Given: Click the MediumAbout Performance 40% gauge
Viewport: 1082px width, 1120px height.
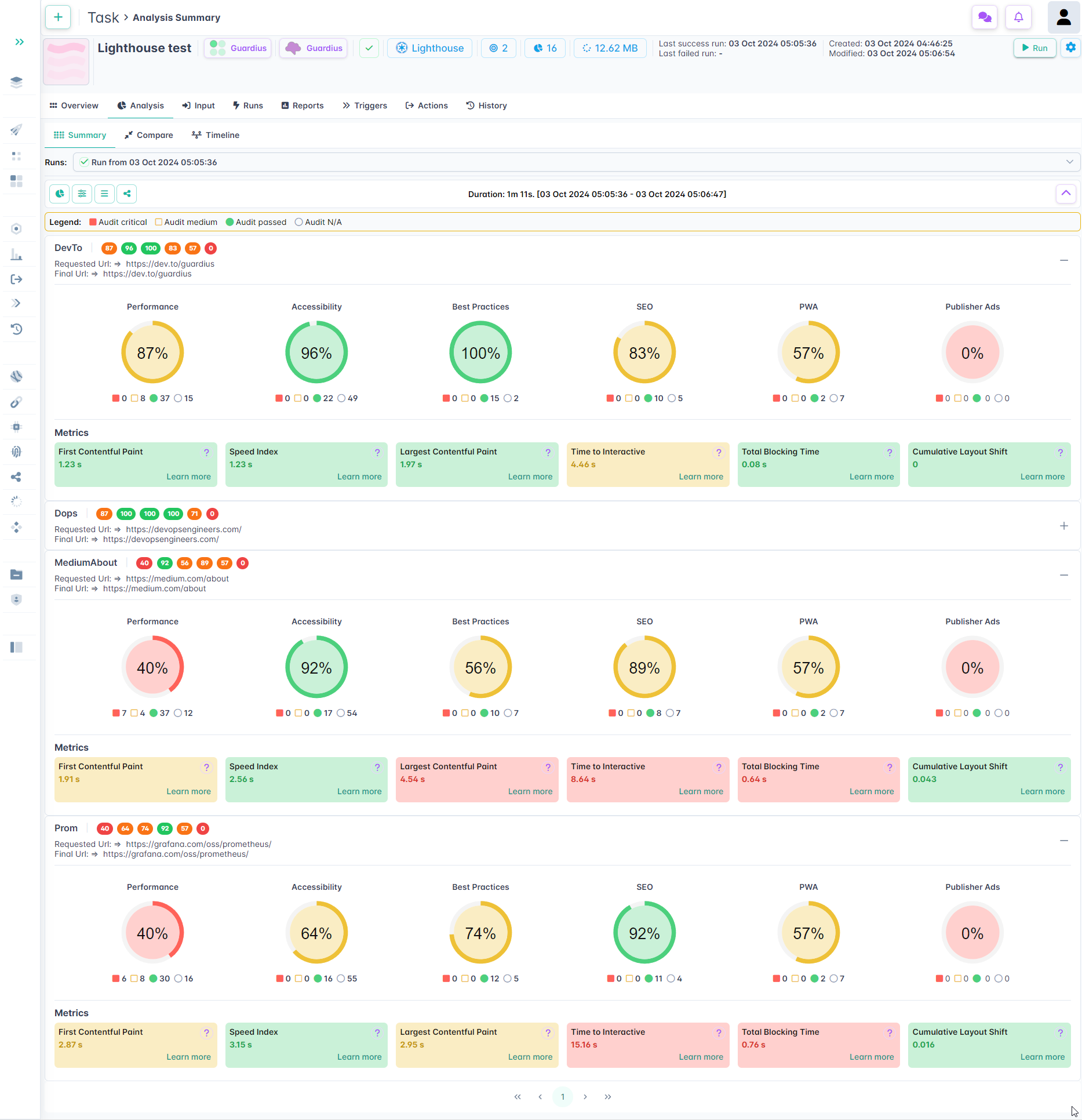Looking at the screenshot, I should tap(152, 667).
